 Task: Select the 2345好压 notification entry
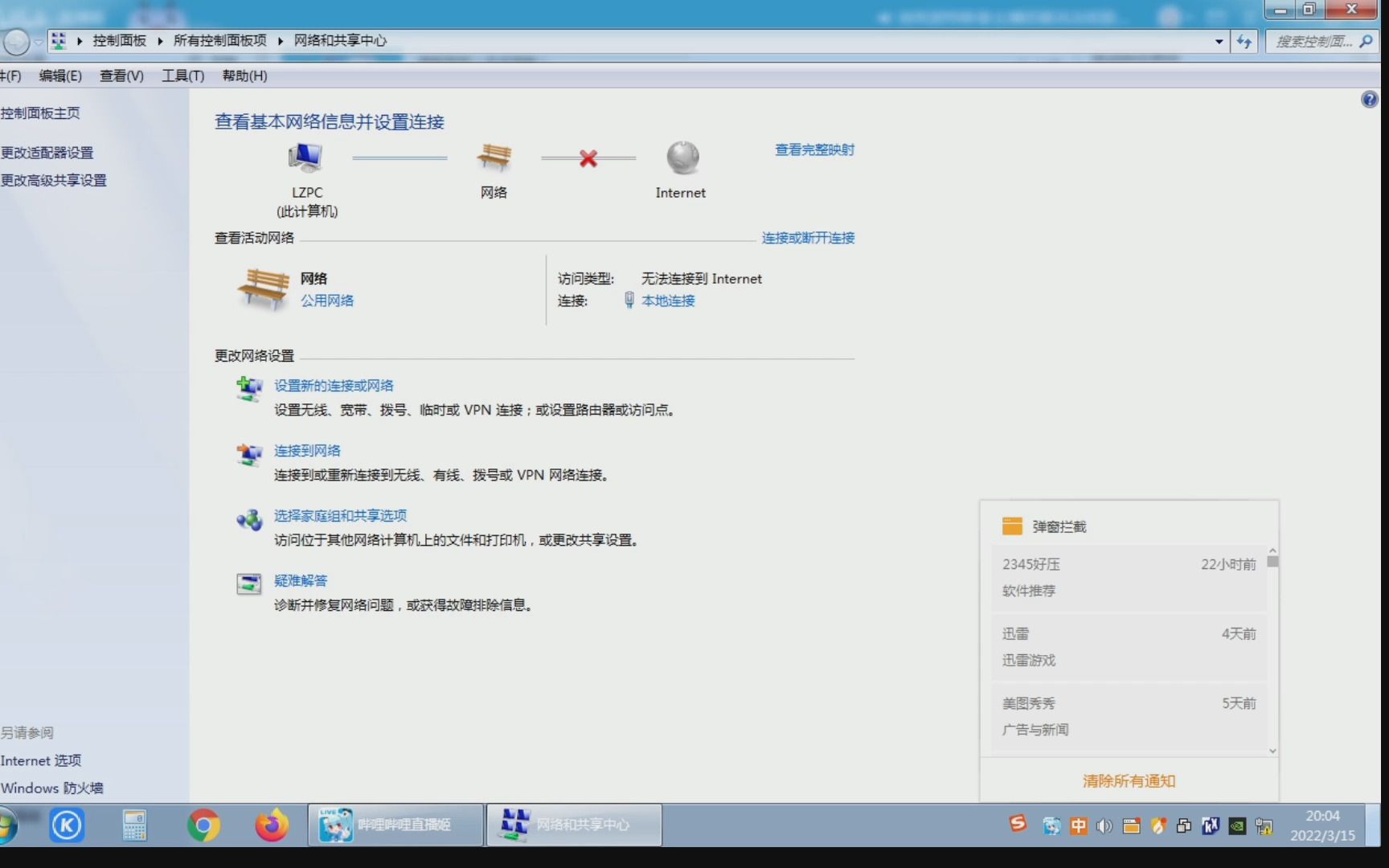point(1129,578)
